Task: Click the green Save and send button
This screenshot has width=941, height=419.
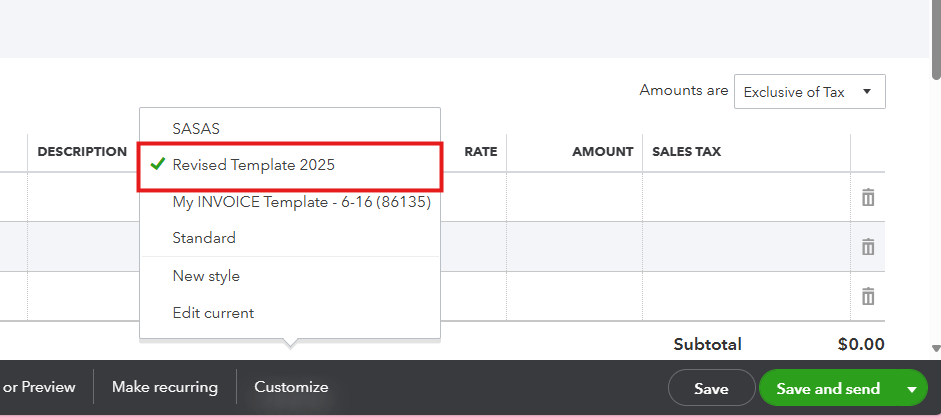Action: point(828,389)
